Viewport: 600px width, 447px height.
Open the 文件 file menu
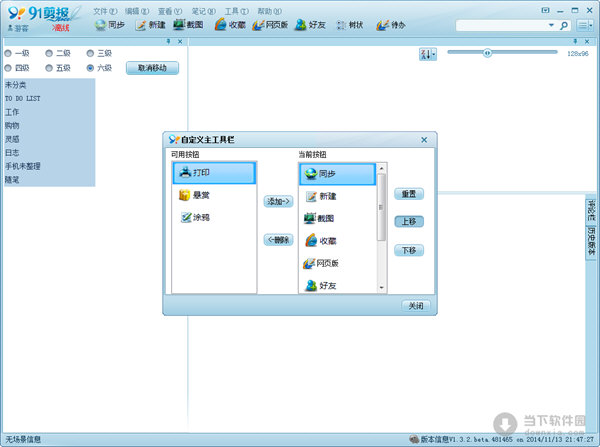(x=101, y=9)
